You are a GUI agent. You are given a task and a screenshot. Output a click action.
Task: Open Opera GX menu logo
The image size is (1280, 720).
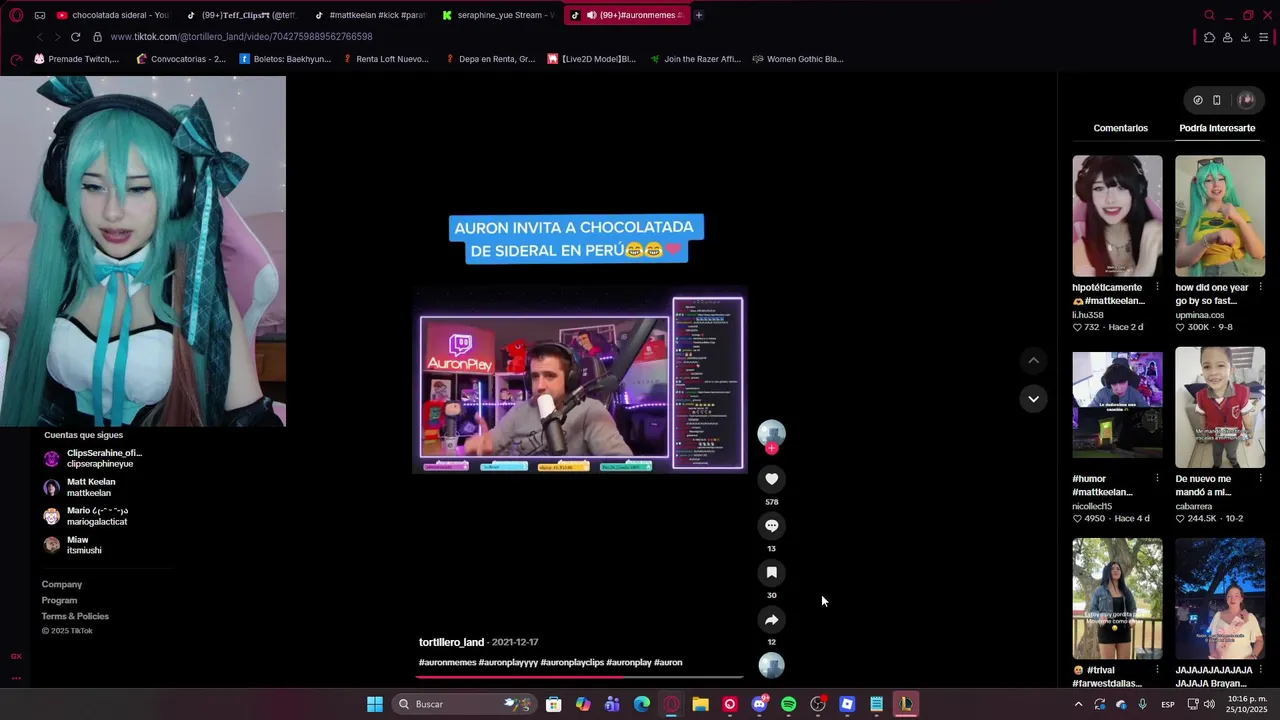click(16, 15)
